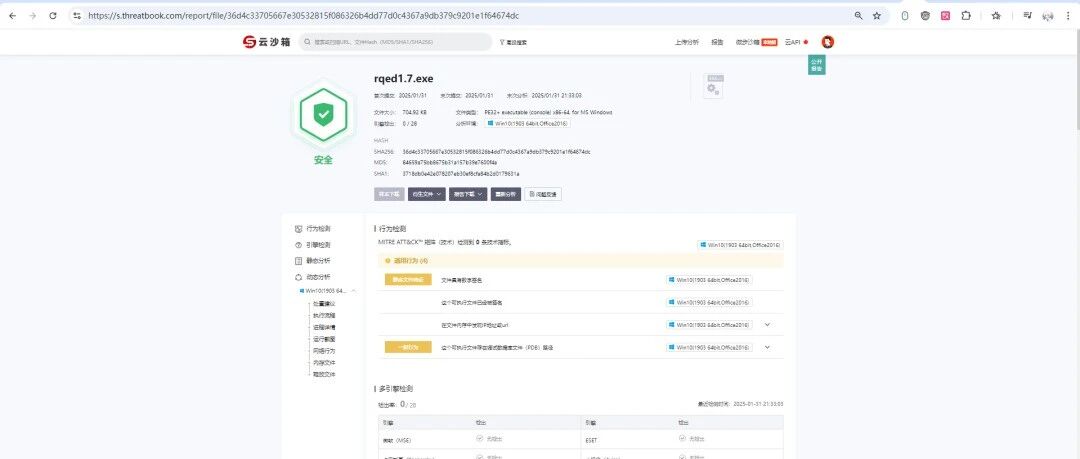
Task: Open 云API in the header
Action: [x=793, y=42]
